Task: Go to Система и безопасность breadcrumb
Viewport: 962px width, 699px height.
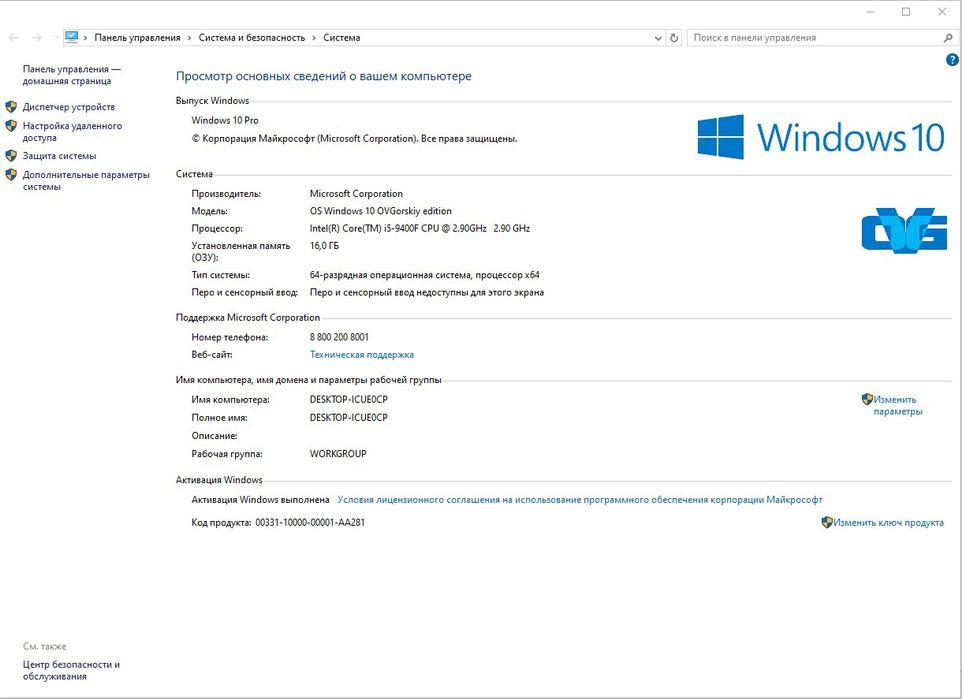Action: tap(252, 38)
